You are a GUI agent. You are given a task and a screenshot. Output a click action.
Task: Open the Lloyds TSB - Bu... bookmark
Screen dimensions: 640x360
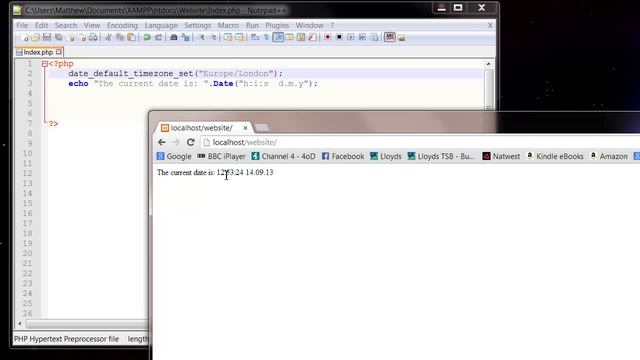pyautogui.click(x=441, y=156)
